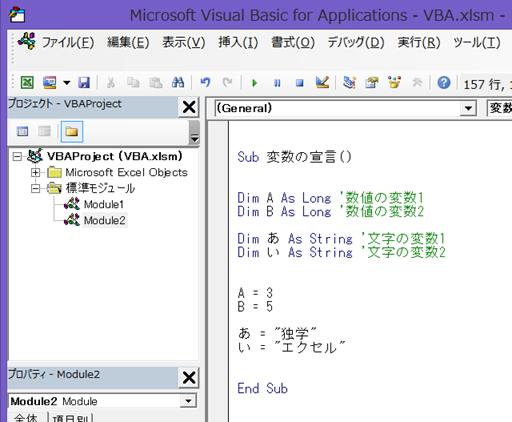Viewport: 512px width, 422px height.
Task: Stop and reset the macro
Action: pos(300,83)
